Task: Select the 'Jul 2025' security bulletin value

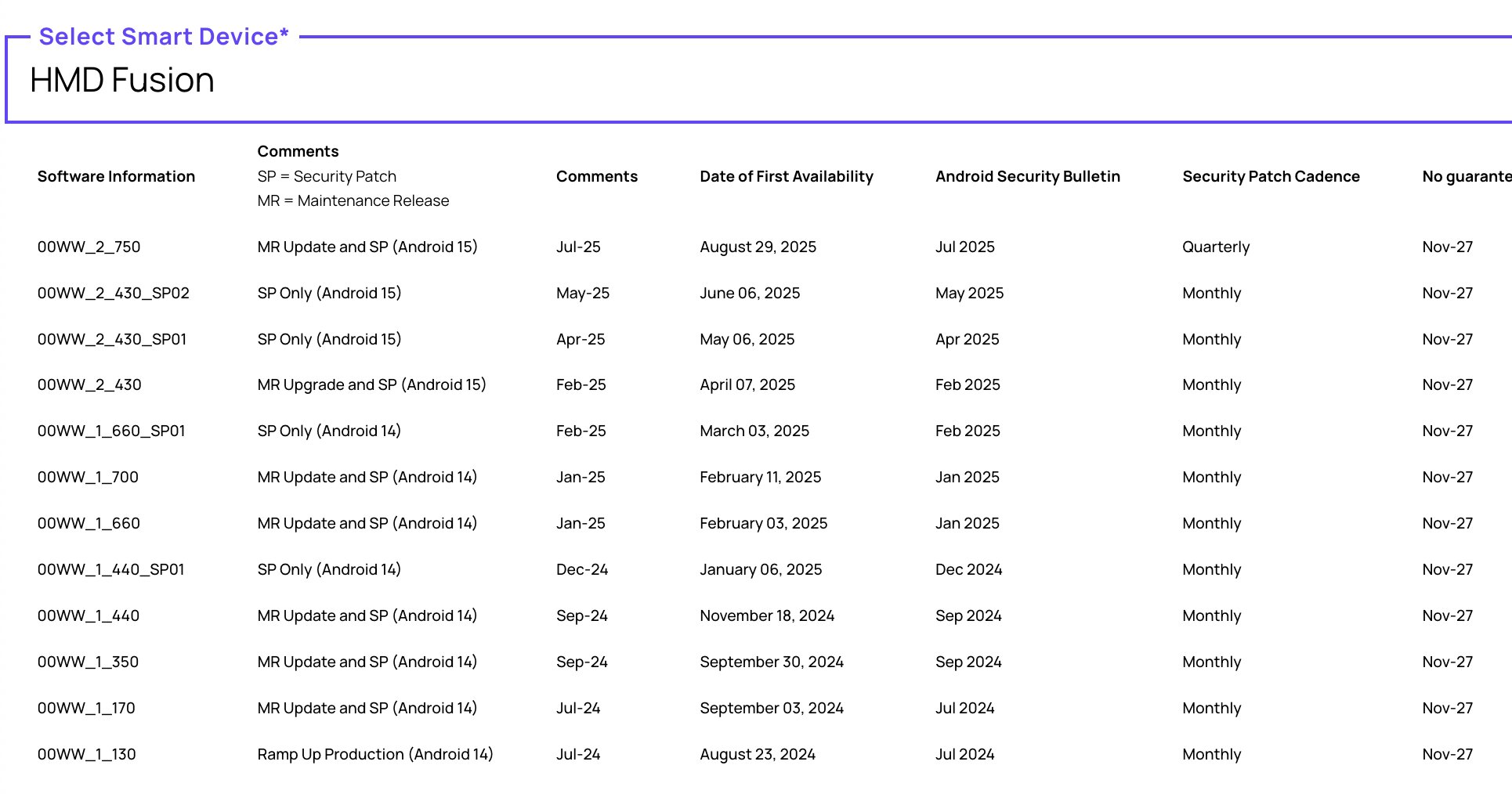Action: coord(965,247)
